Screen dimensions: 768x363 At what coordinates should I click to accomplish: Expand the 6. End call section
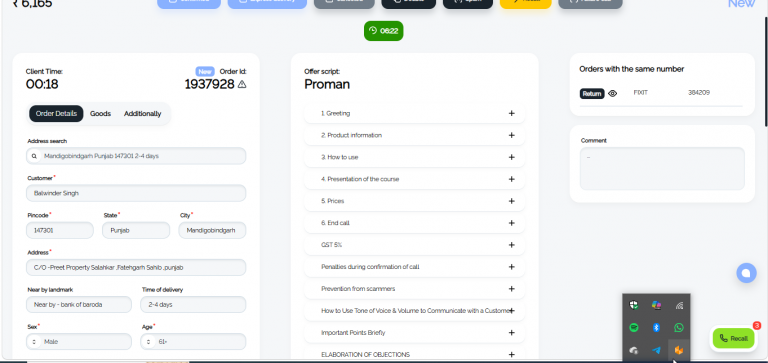pos(414,223)
